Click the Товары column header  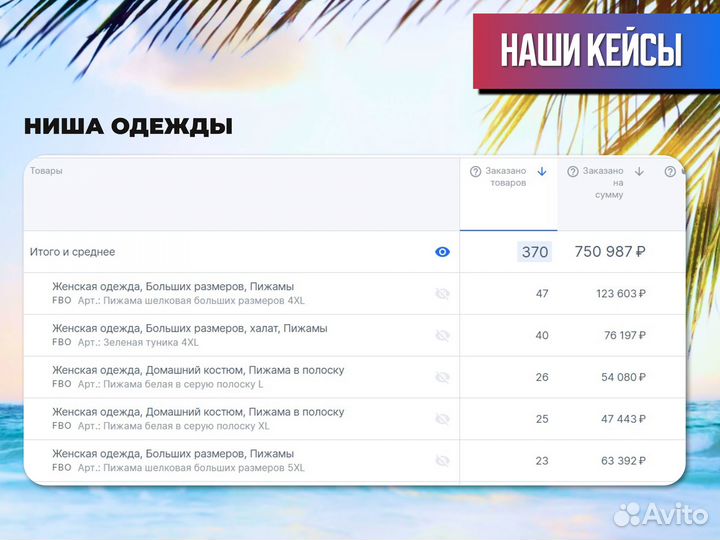click(x=46, y=171)
